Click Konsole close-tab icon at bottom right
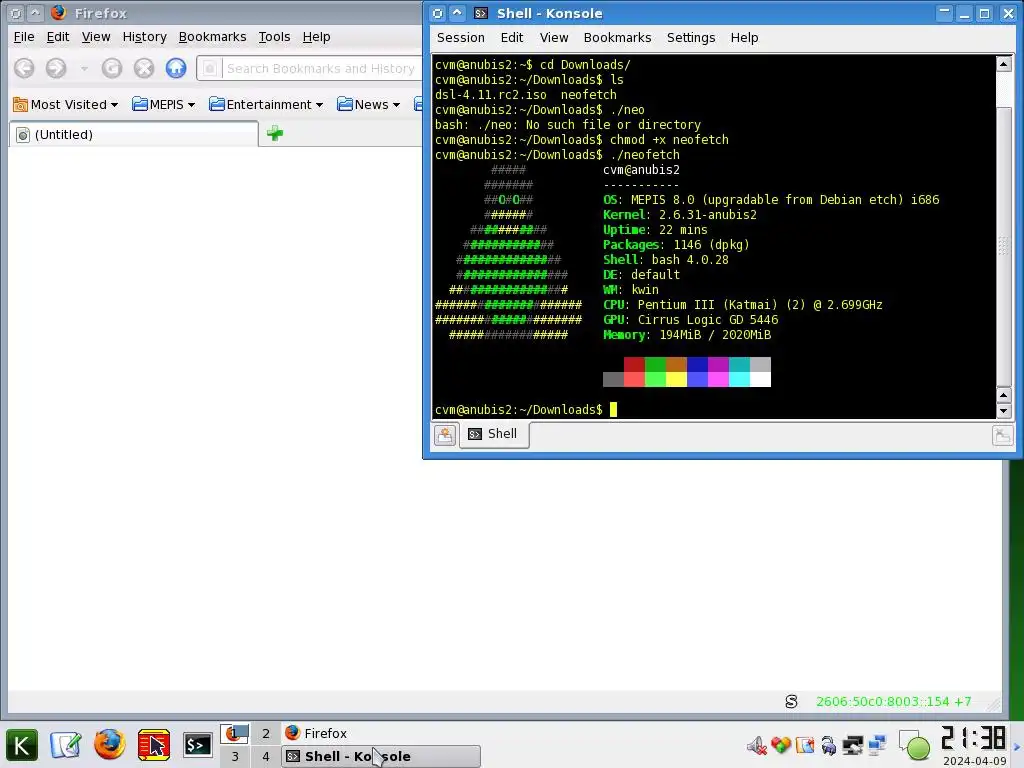1024x768 pixels. [x=1002, y=435]
